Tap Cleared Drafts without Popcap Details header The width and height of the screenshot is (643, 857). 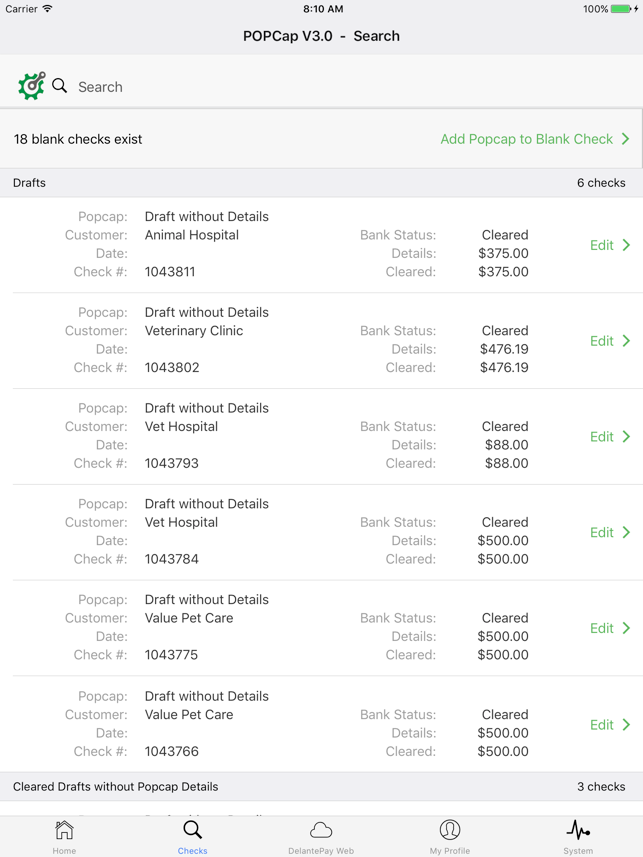coord(116,787)
